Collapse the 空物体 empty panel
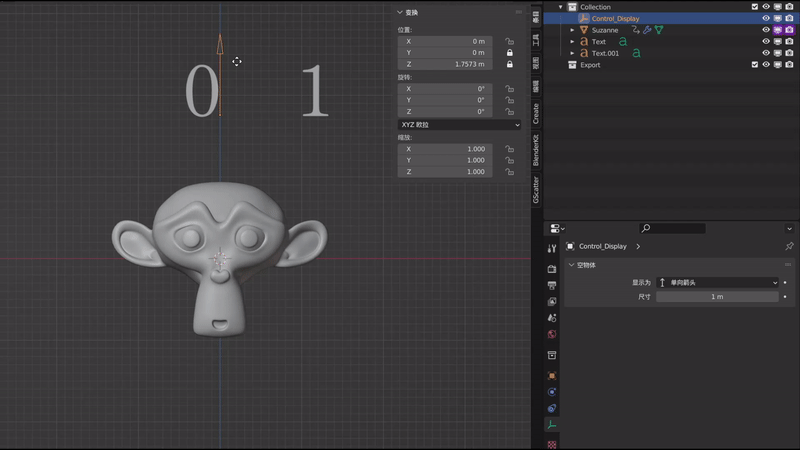This screenshot has width=800, height=450. [571, 265]
